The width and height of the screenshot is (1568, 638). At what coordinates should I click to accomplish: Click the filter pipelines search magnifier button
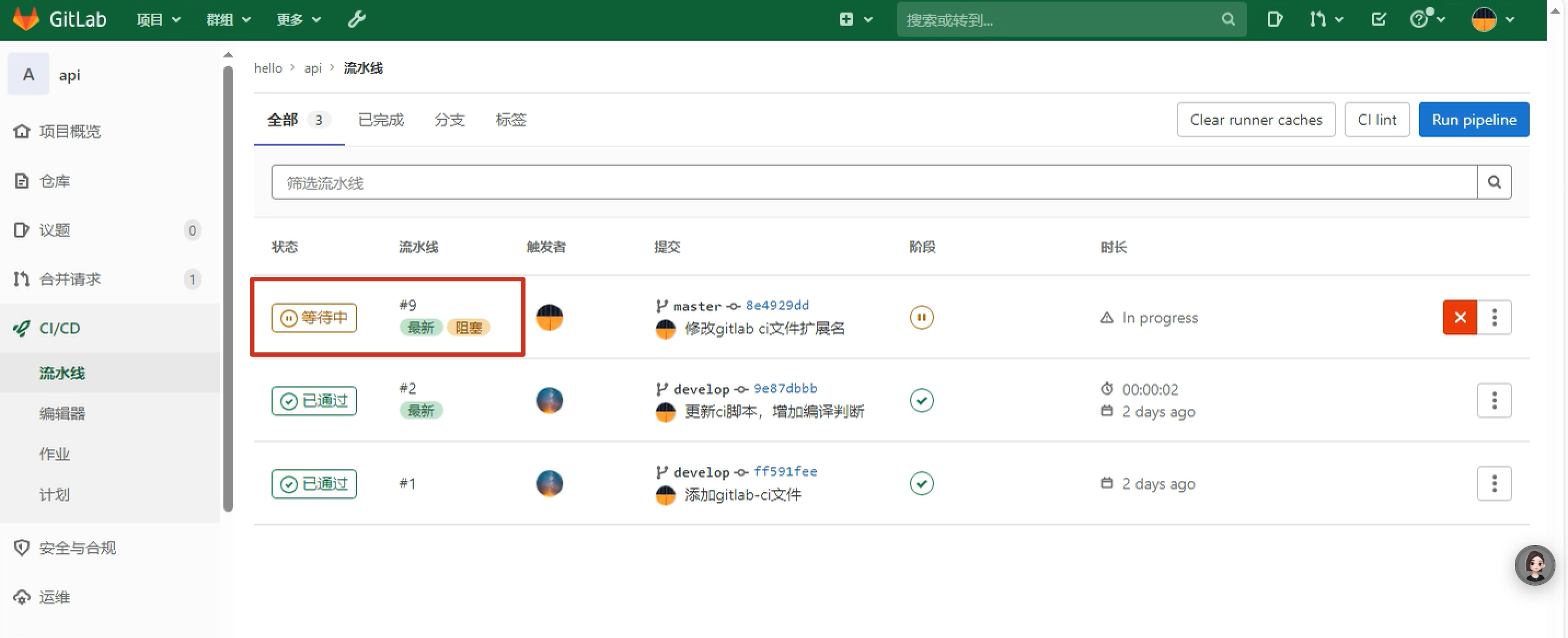click(x=1494, y=182)
